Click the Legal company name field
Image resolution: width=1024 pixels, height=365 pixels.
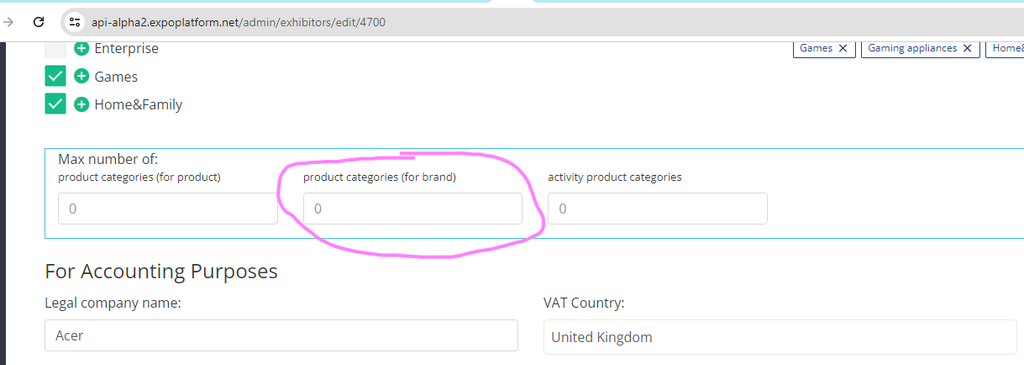pos(281,336)
